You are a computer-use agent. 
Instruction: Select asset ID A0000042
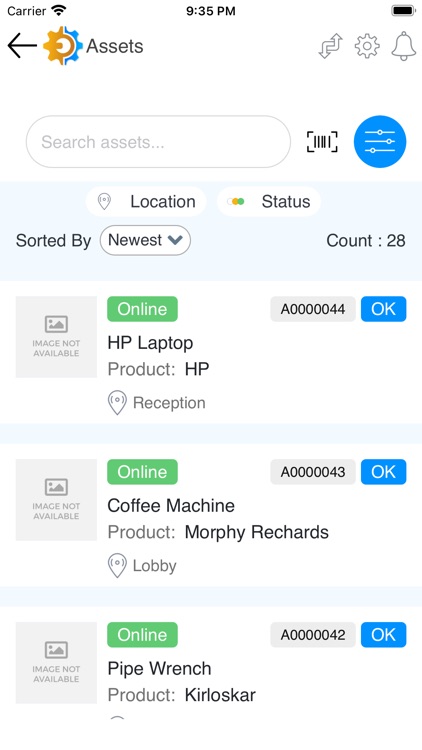point(313,635)
